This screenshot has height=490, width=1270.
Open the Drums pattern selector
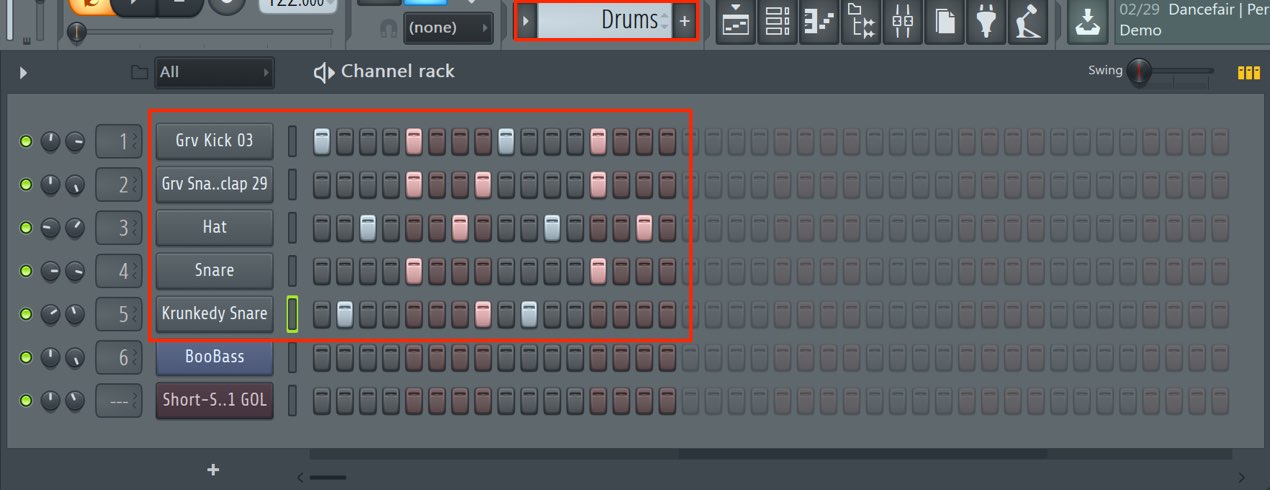604,20
